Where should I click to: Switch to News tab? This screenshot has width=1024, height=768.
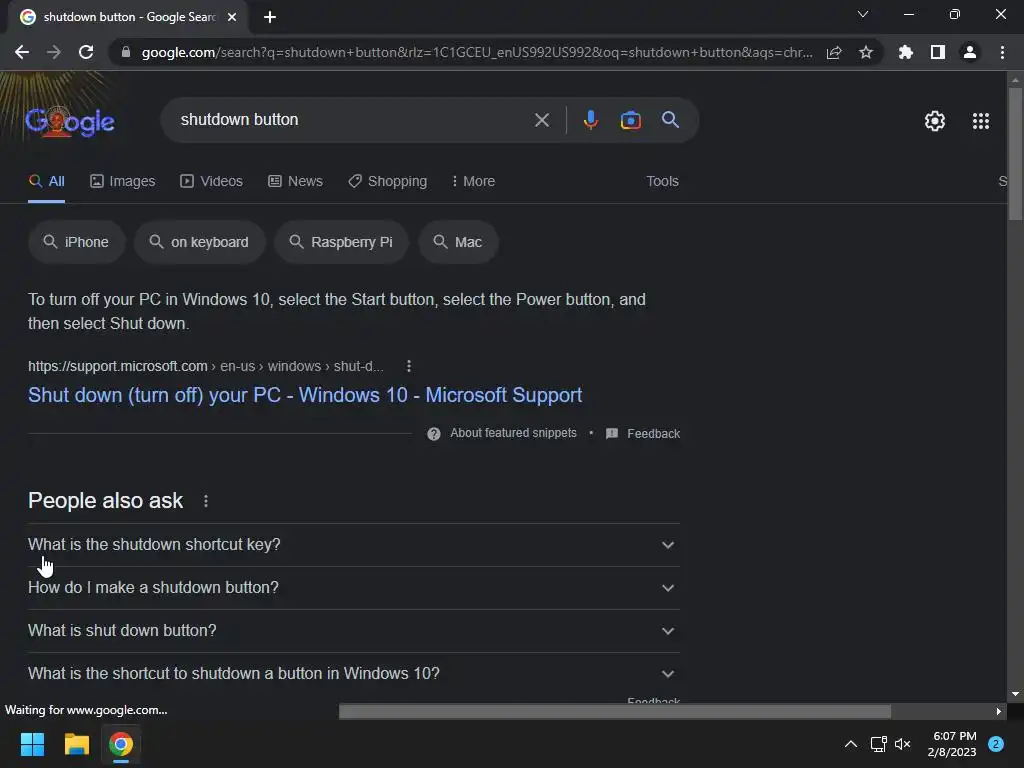[295, 182]
